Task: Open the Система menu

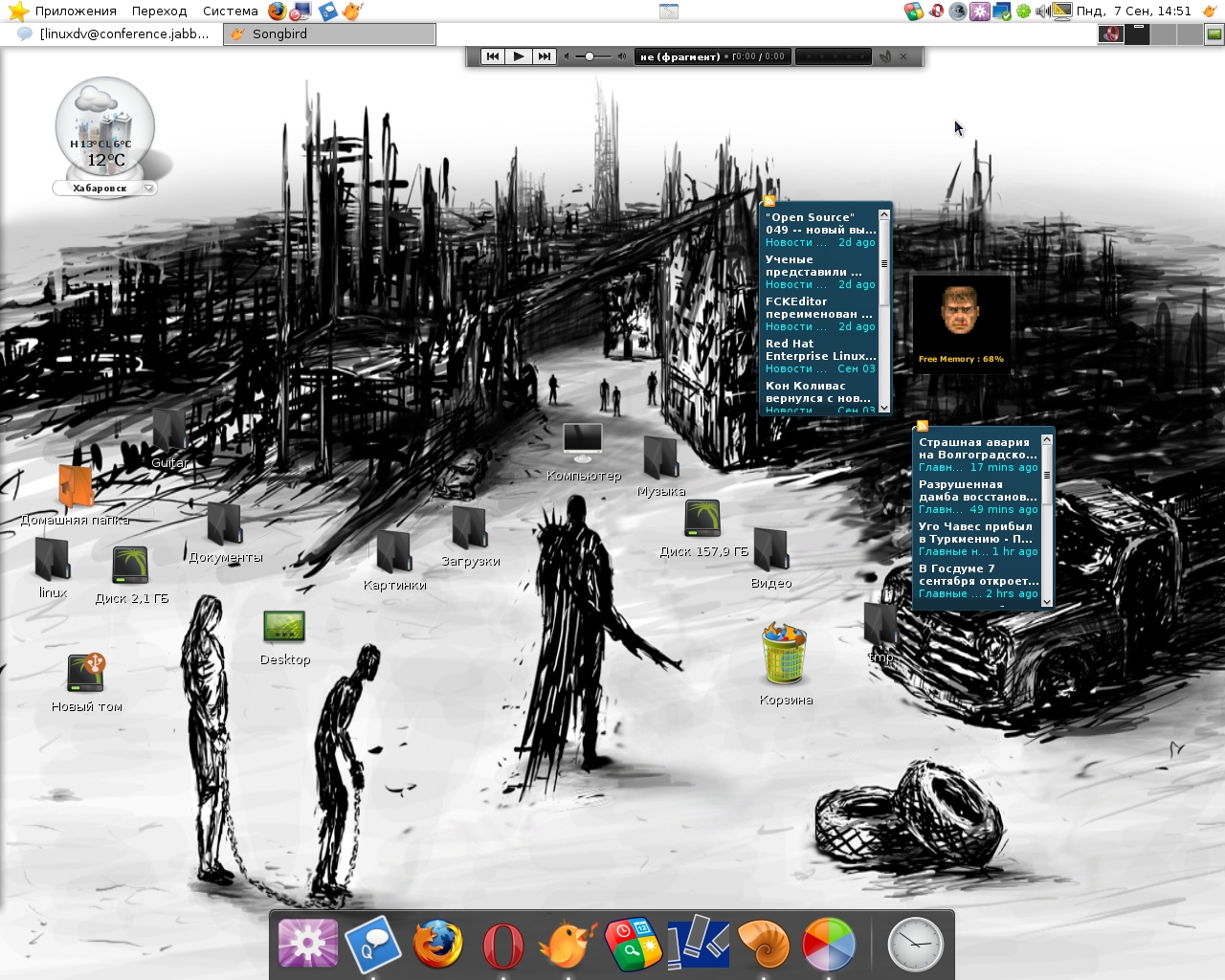Action: pyautogui.click(x=230, y=11)
